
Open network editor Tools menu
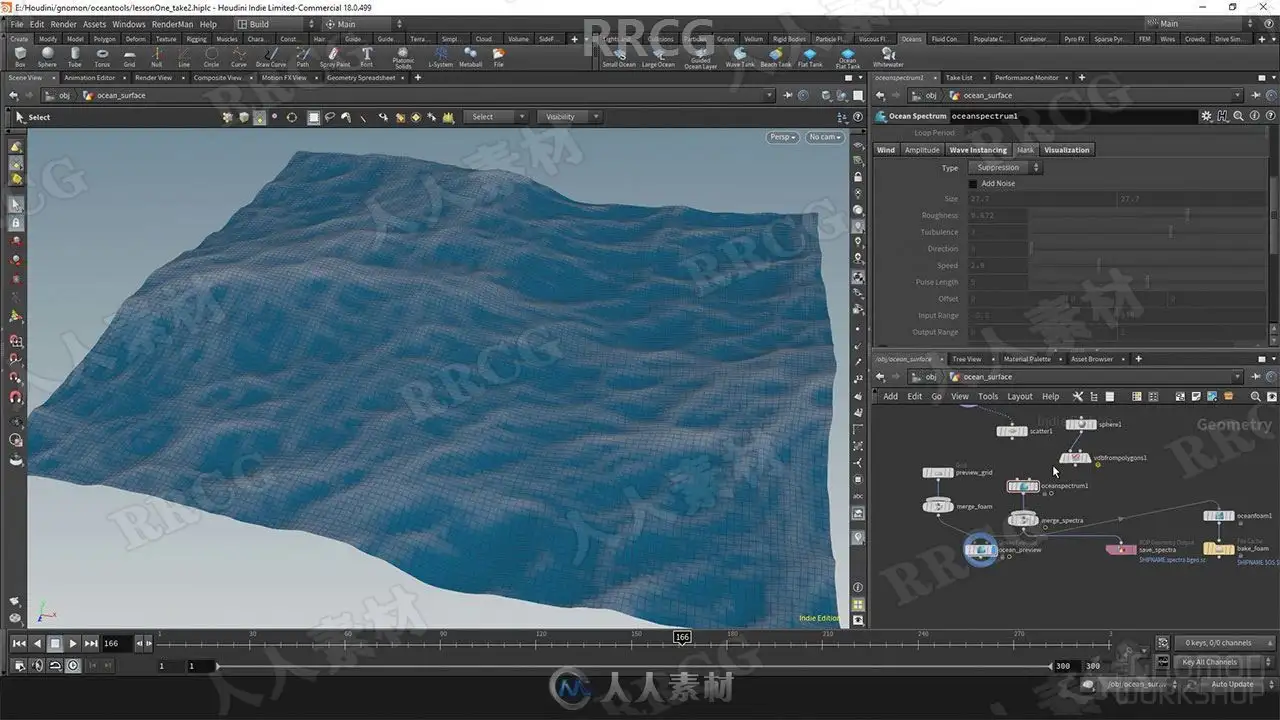pos(988,396)
